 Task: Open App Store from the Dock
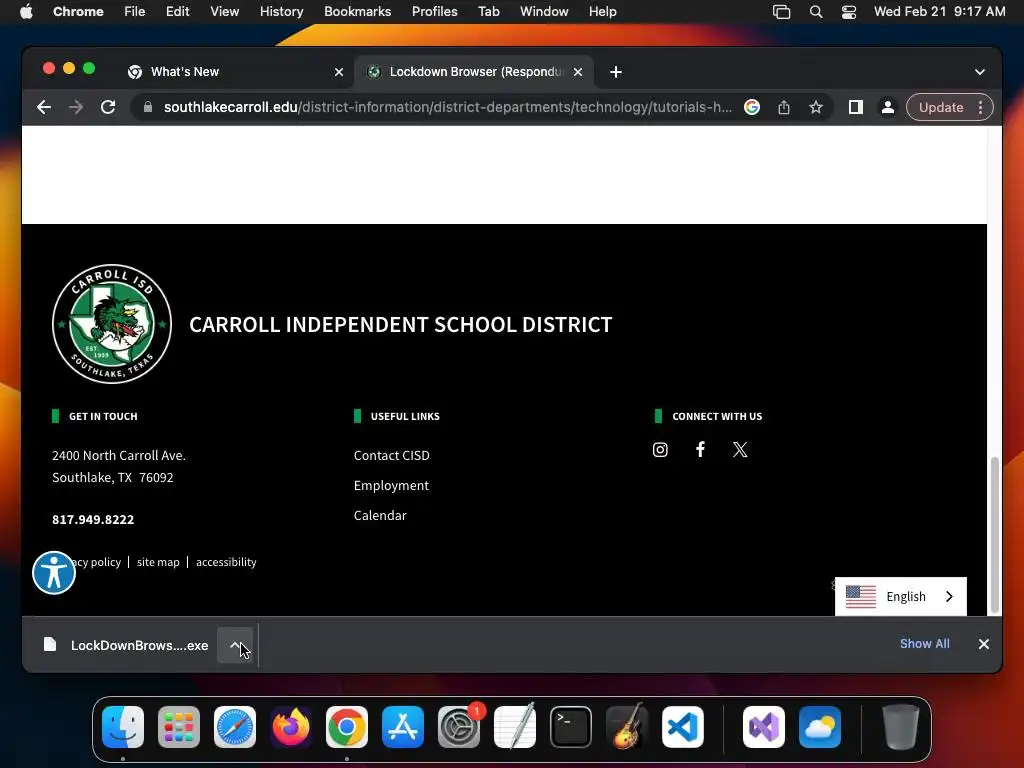click(x=403, y=727)
